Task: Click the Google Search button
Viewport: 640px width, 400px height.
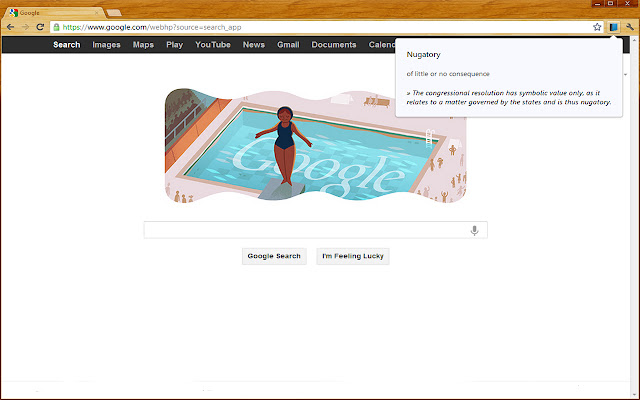Action: (x=274, y=256)
